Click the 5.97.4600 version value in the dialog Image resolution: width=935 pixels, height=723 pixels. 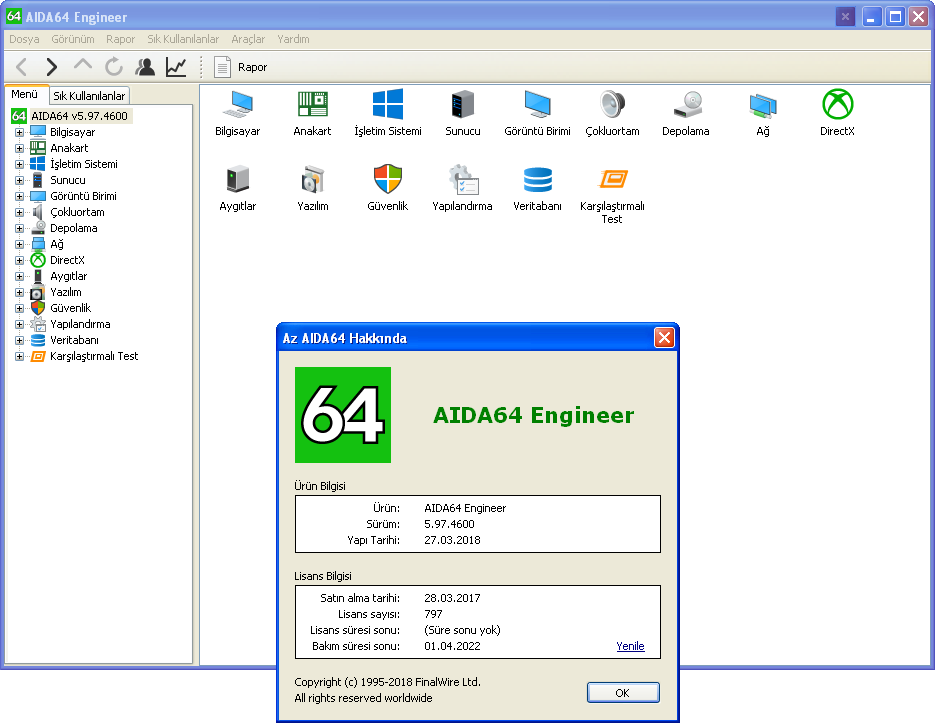[x=450, y=524]
